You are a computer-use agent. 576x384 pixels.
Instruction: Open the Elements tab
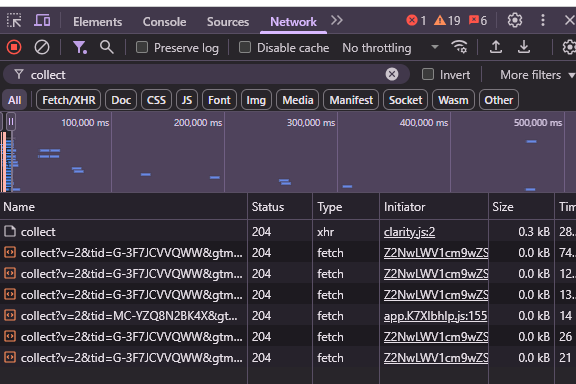(x=97, y=22)
